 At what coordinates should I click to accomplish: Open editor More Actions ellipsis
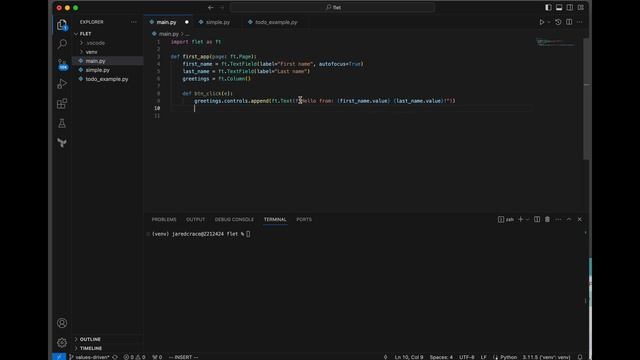tap(580, 22)
